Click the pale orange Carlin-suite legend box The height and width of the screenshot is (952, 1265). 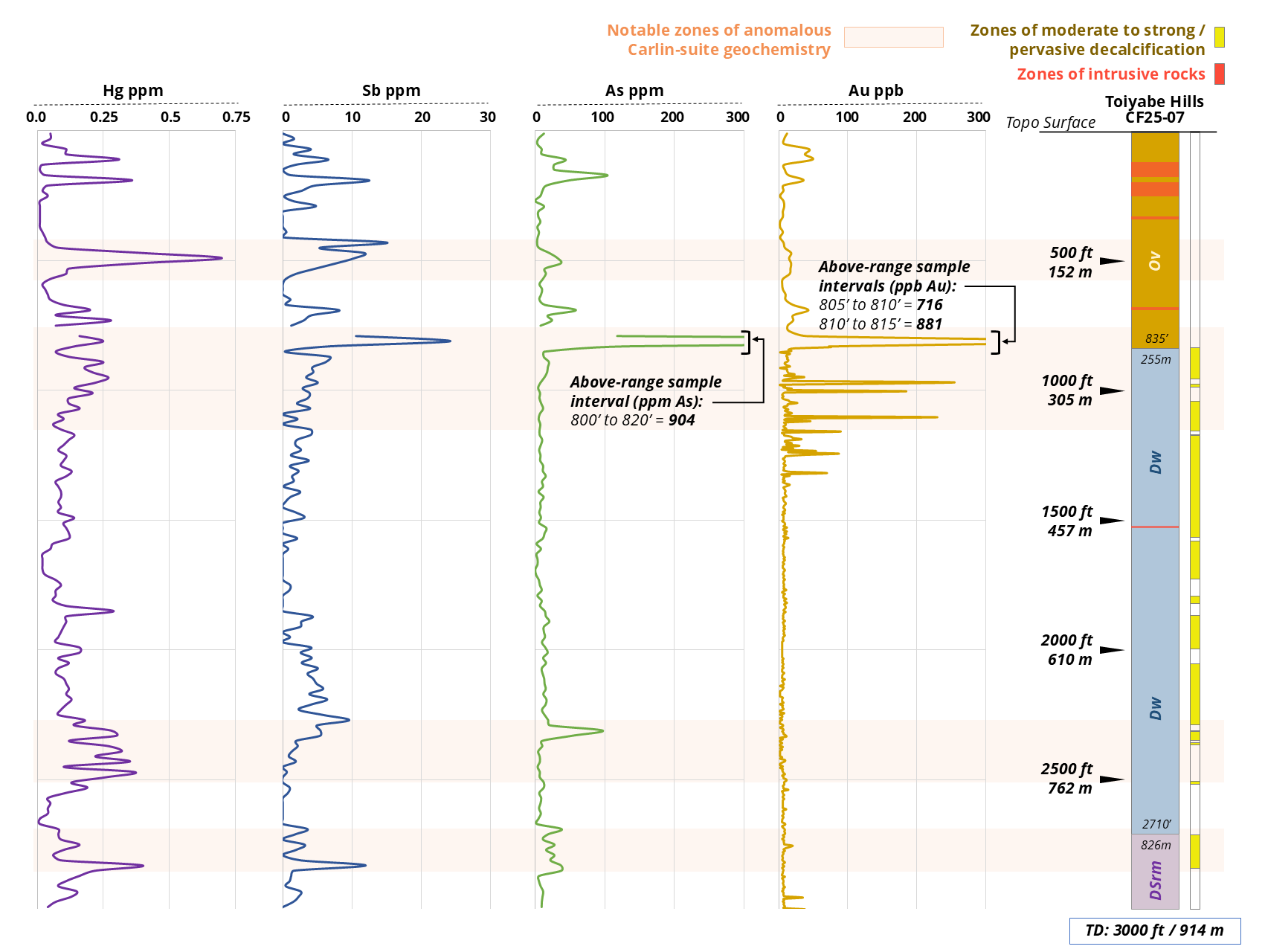pyautogui.click(x=893, y=37)
